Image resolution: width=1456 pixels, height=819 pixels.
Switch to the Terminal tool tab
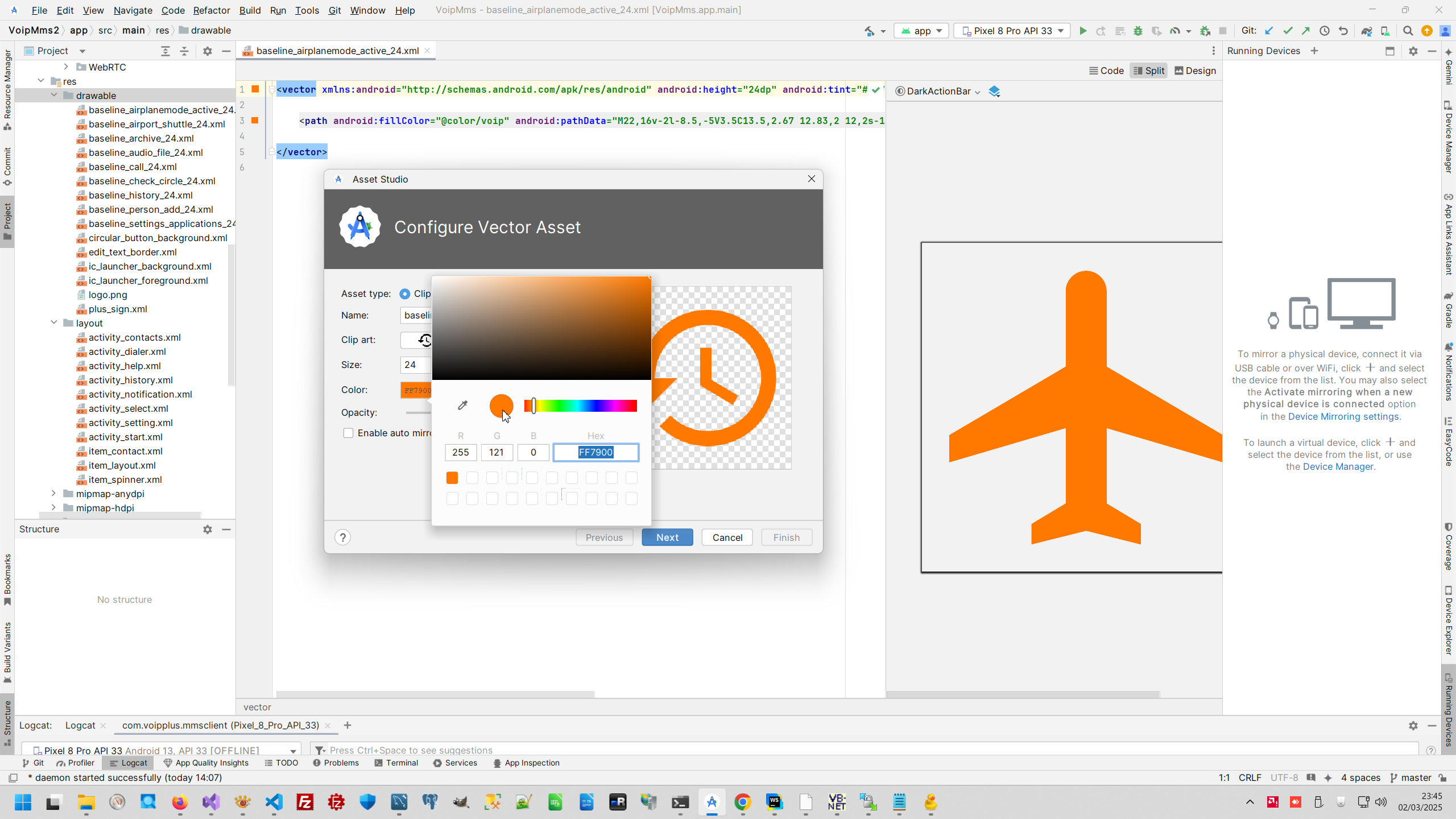point(396,763)
